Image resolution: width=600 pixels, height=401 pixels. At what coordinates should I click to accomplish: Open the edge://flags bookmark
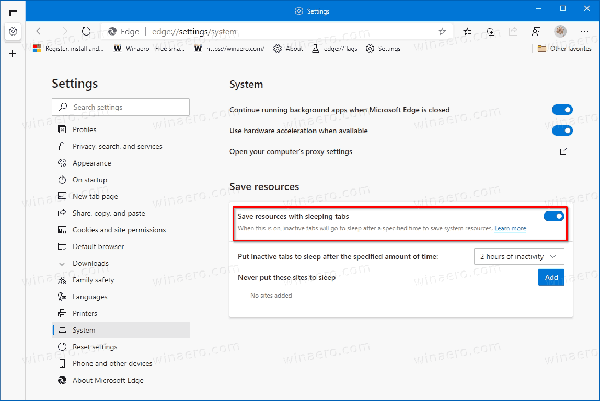point(334,49)
